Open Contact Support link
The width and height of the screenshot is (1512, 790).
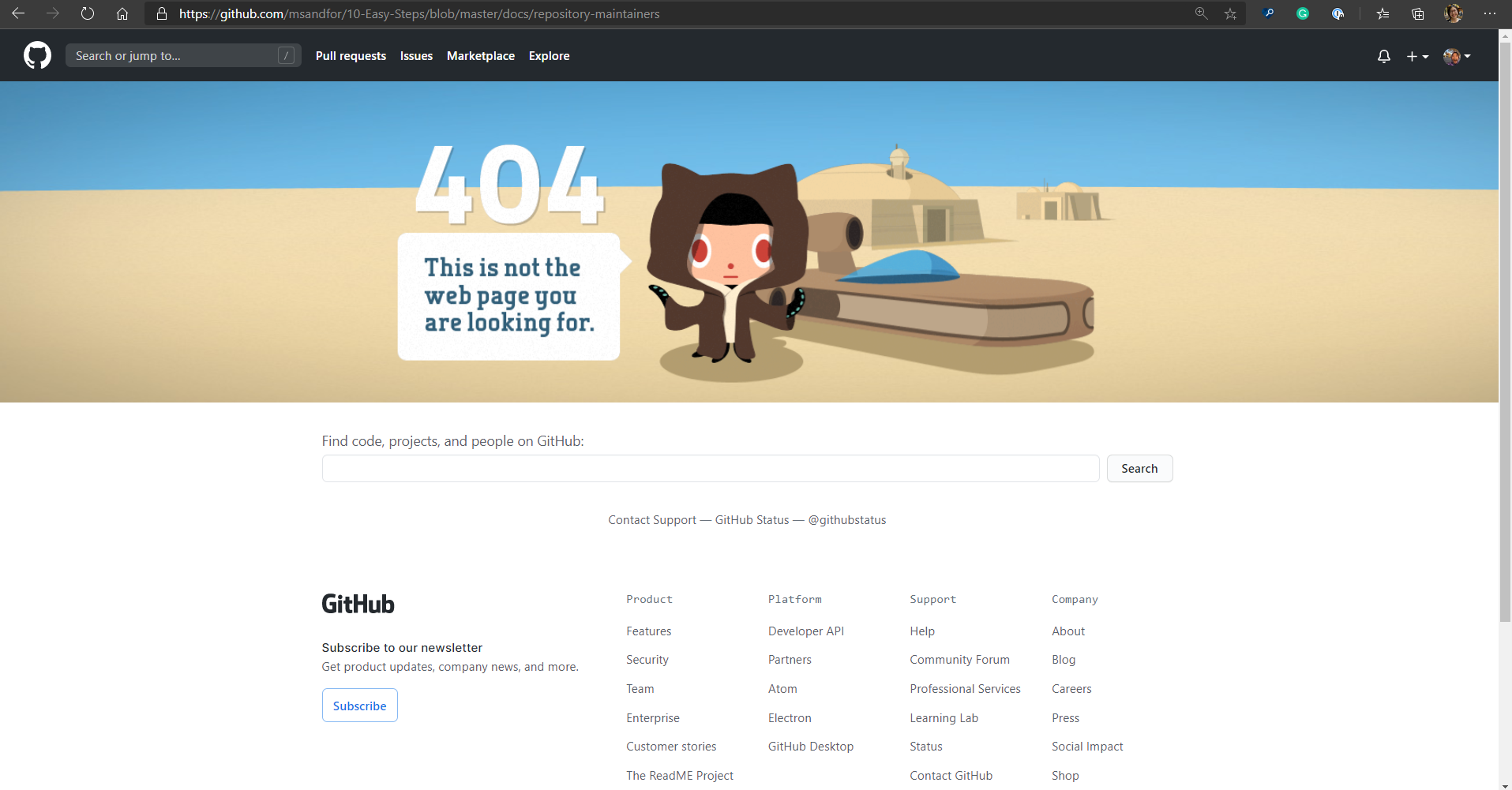pos(652,520)
